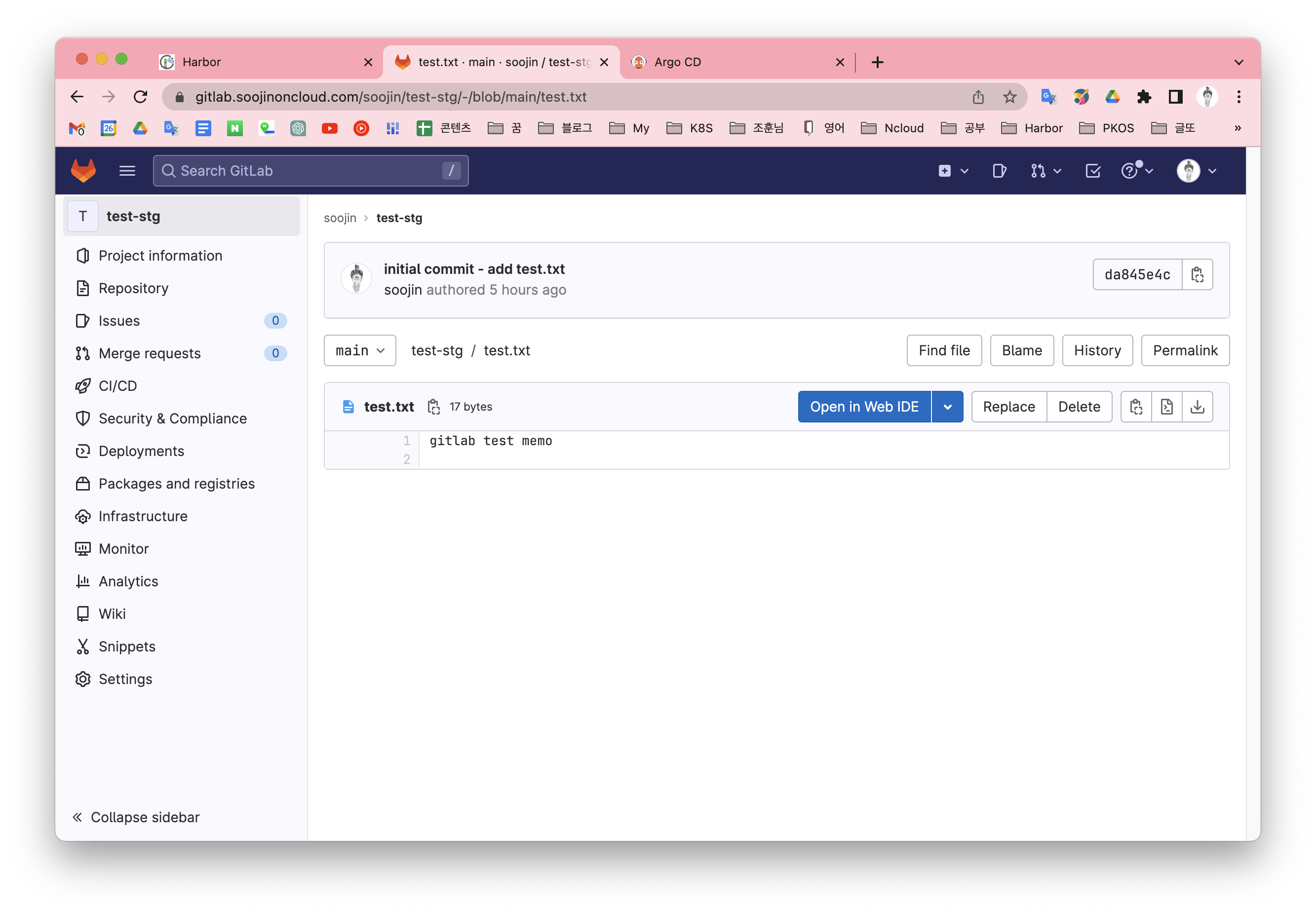Screen dimensions: 1316x914
Task: Expand Open in Web IDE options arrow
Action: [x=947, y=407]
